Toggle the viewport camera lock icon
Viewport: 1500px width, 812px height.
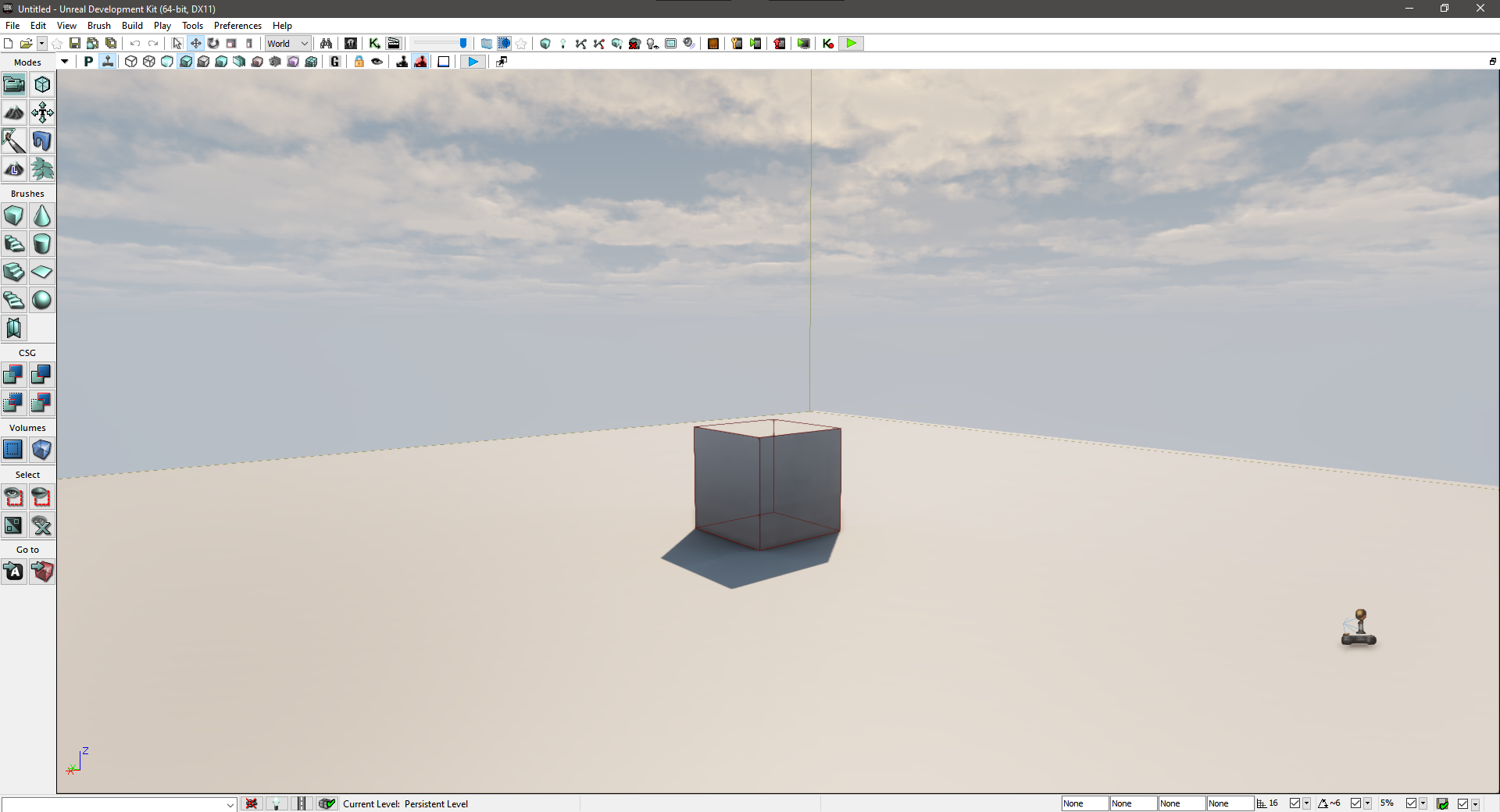point(359,62)
